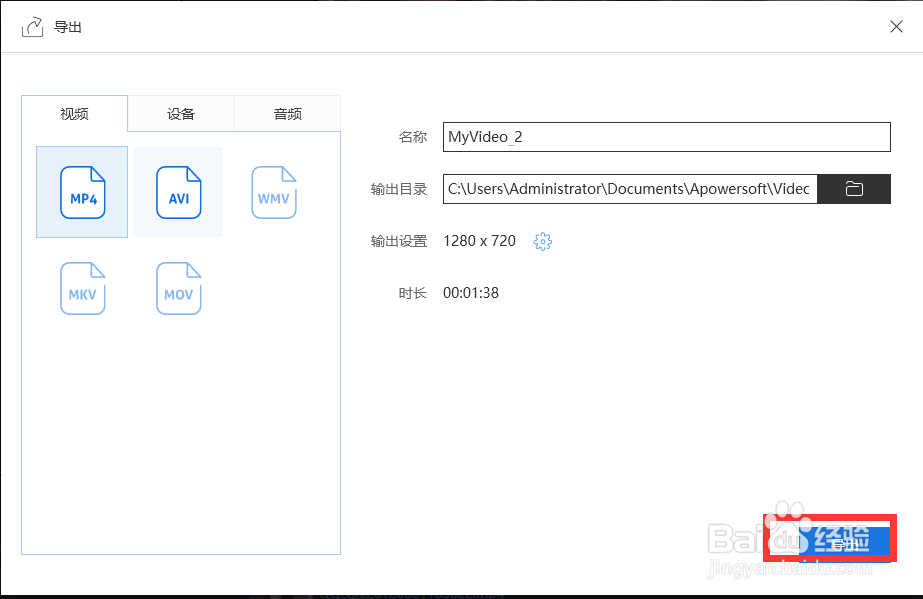Screen dimensions: 923x599
Task: Open the output directory folder browser
Action: coord(855,188)
